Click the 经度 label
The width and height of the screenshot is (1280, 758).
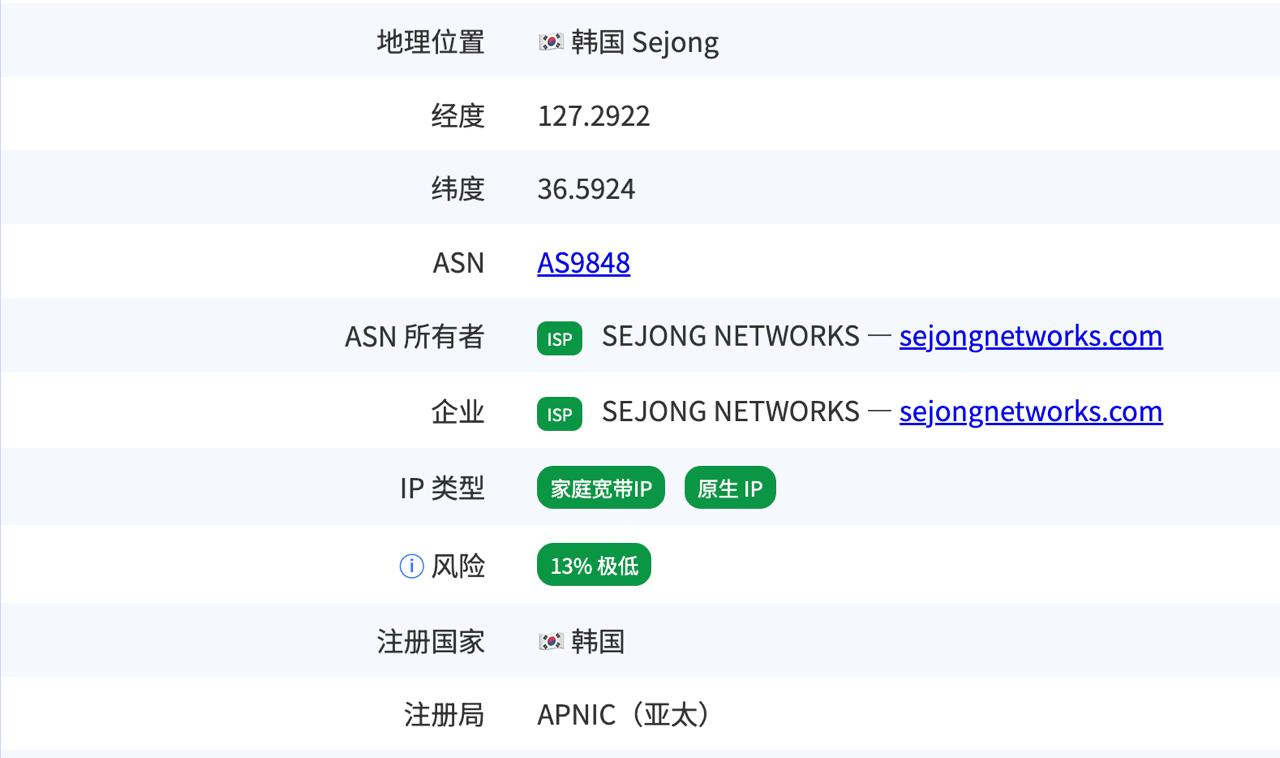pyautogui.click(x=458, y=116)
